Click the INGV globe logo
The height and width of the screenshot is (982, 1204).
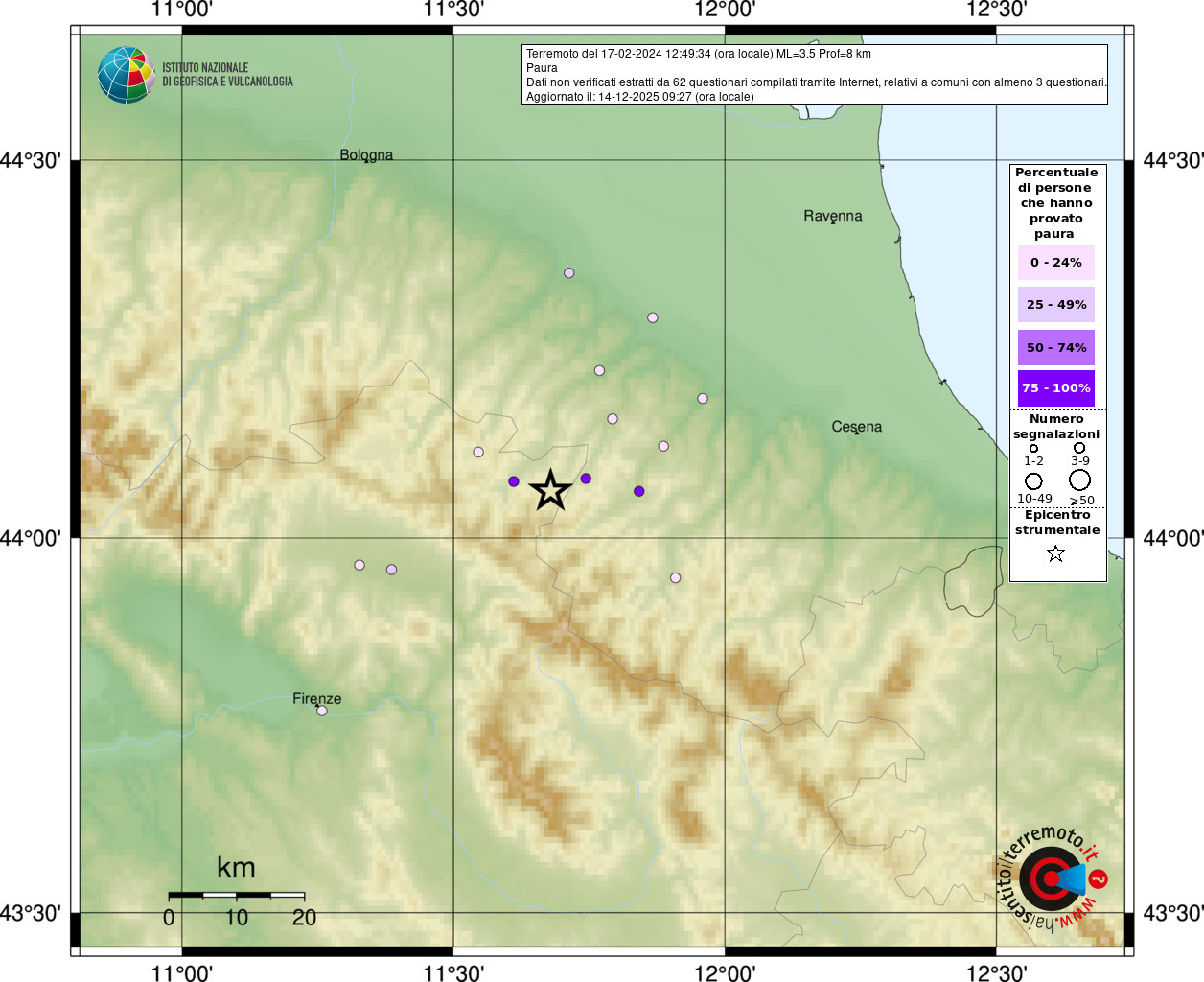(126, 75)
